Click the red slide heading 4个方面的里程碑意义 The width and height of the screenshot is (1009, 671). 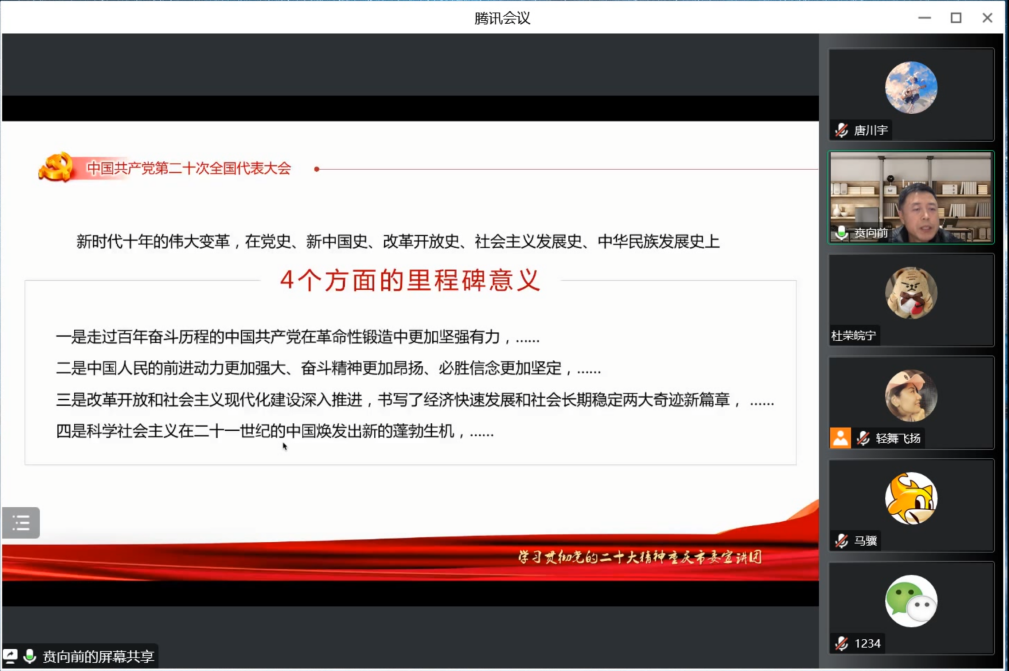[410, 280]
